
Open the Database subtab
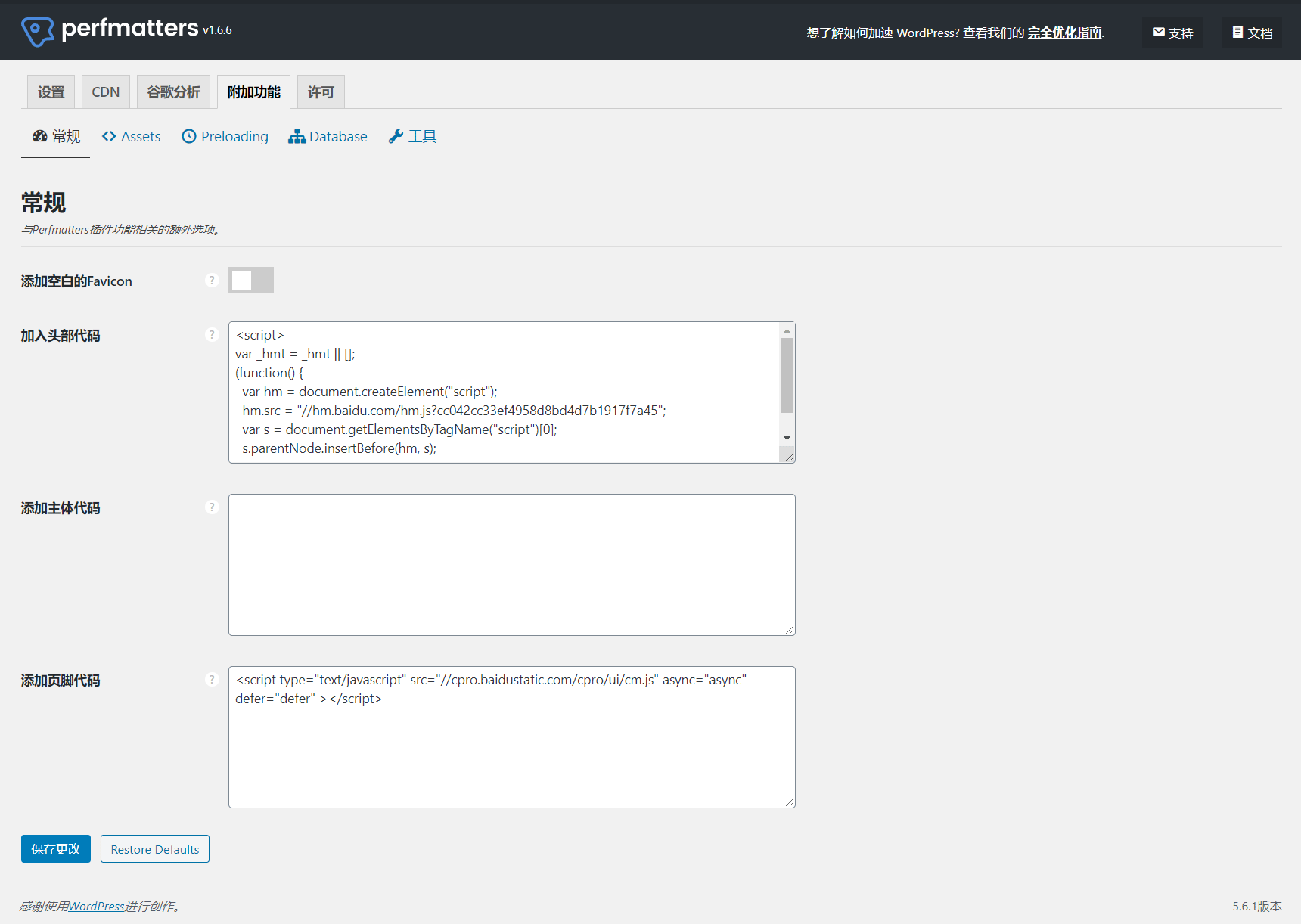328,136
